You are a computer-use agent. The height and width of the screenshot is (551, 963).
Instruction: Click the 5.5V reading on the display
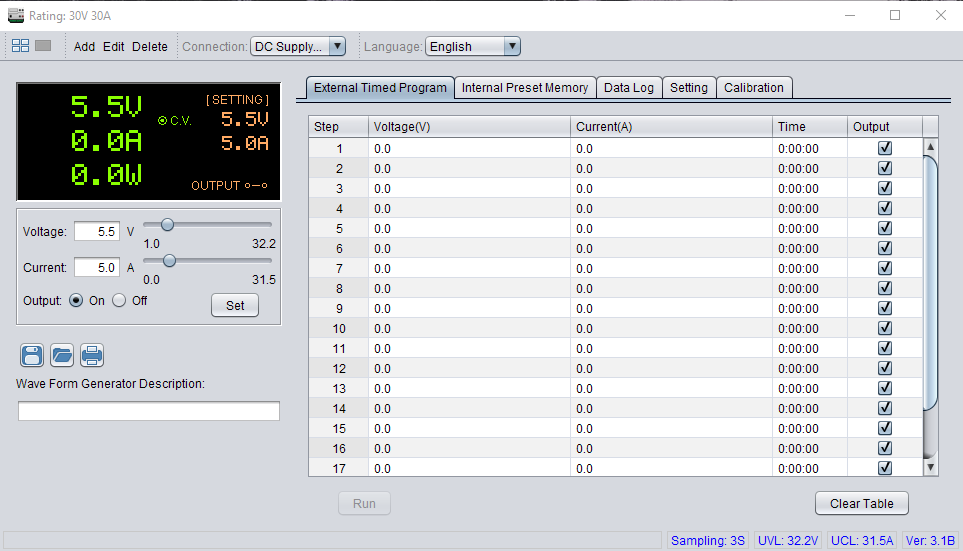106,107
